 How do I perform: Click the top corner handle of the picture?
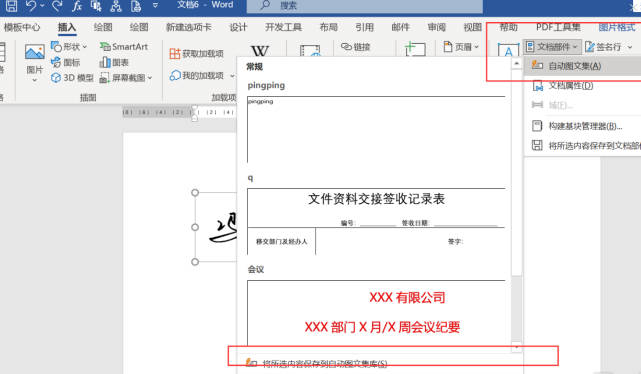tap(195, 193)
